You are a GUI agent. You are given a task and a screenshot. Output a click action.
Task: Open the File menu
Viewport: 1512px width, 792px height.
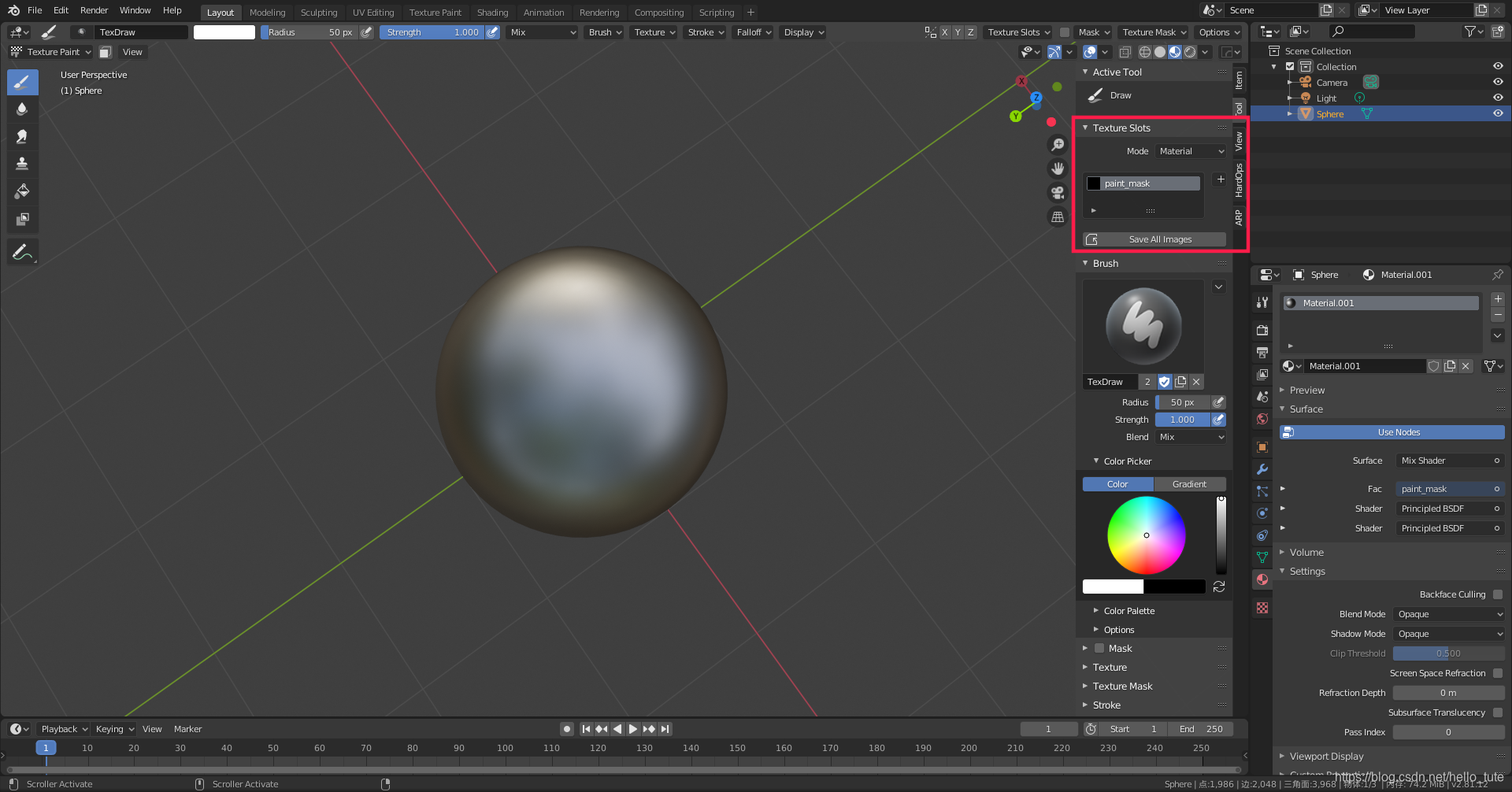pyautogui.click(x=35, y=10)
